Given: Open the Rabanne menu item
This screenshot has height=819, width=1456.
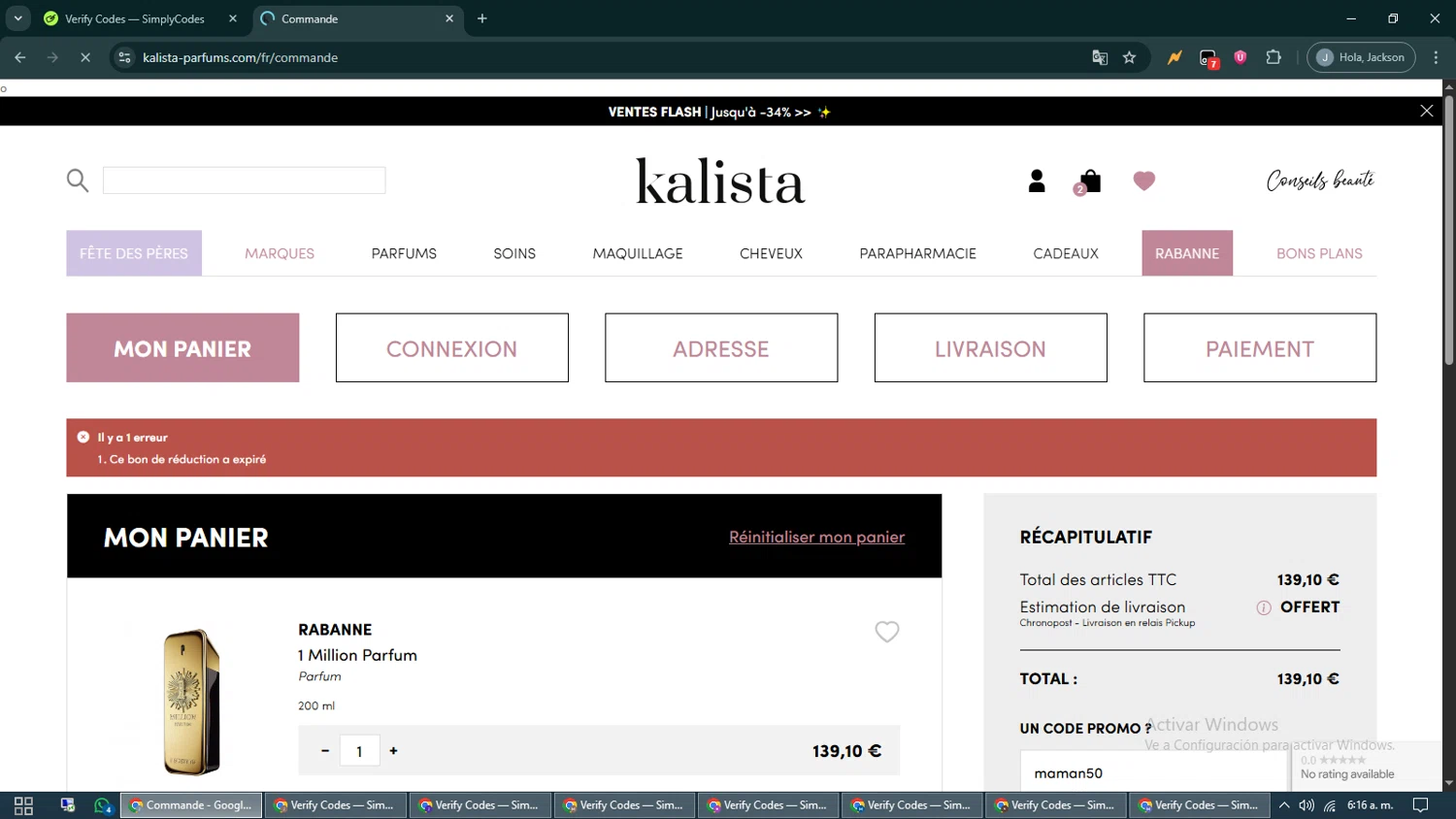Looking at the screenshot, I should pos(1187,253).
